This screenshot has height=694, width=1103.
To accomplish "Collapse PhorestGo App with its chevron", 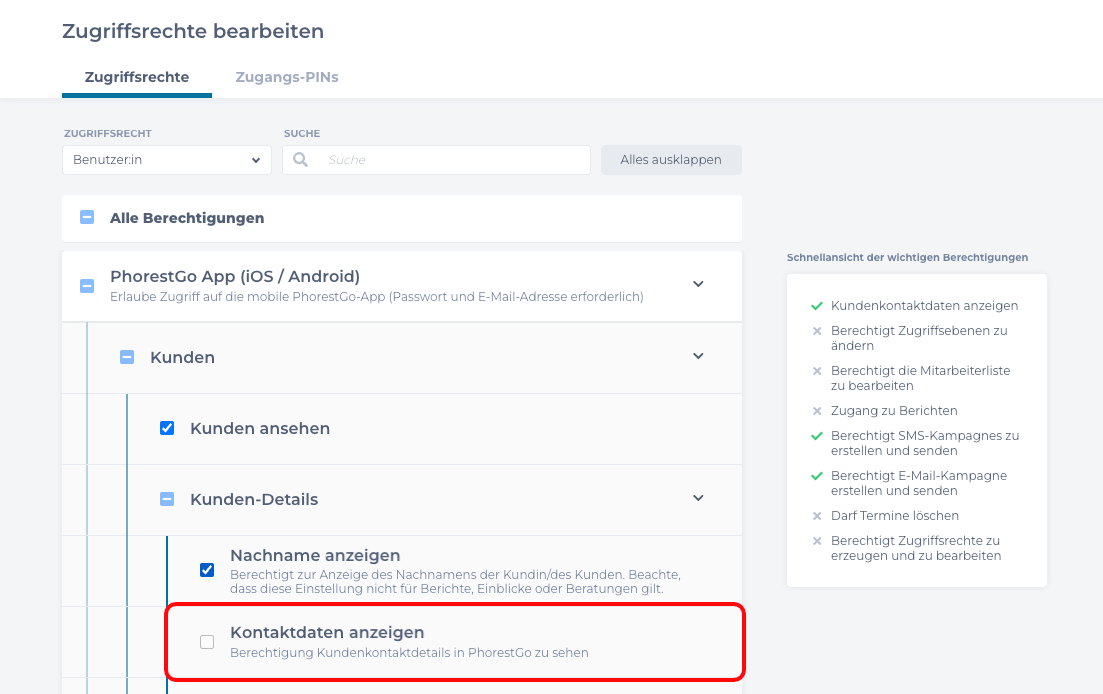I will point(698,284).
